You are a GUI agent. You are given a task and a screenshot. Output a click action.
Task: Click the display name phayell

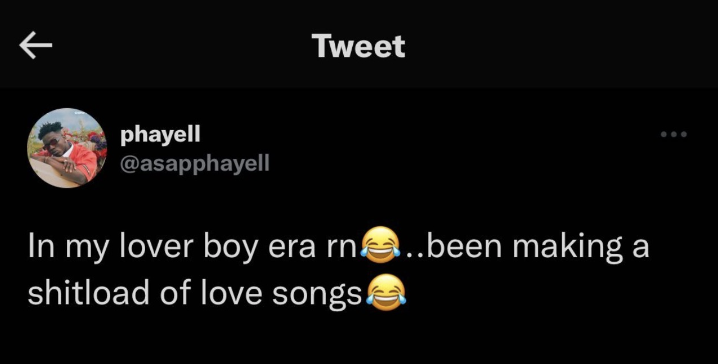(160, 135)
